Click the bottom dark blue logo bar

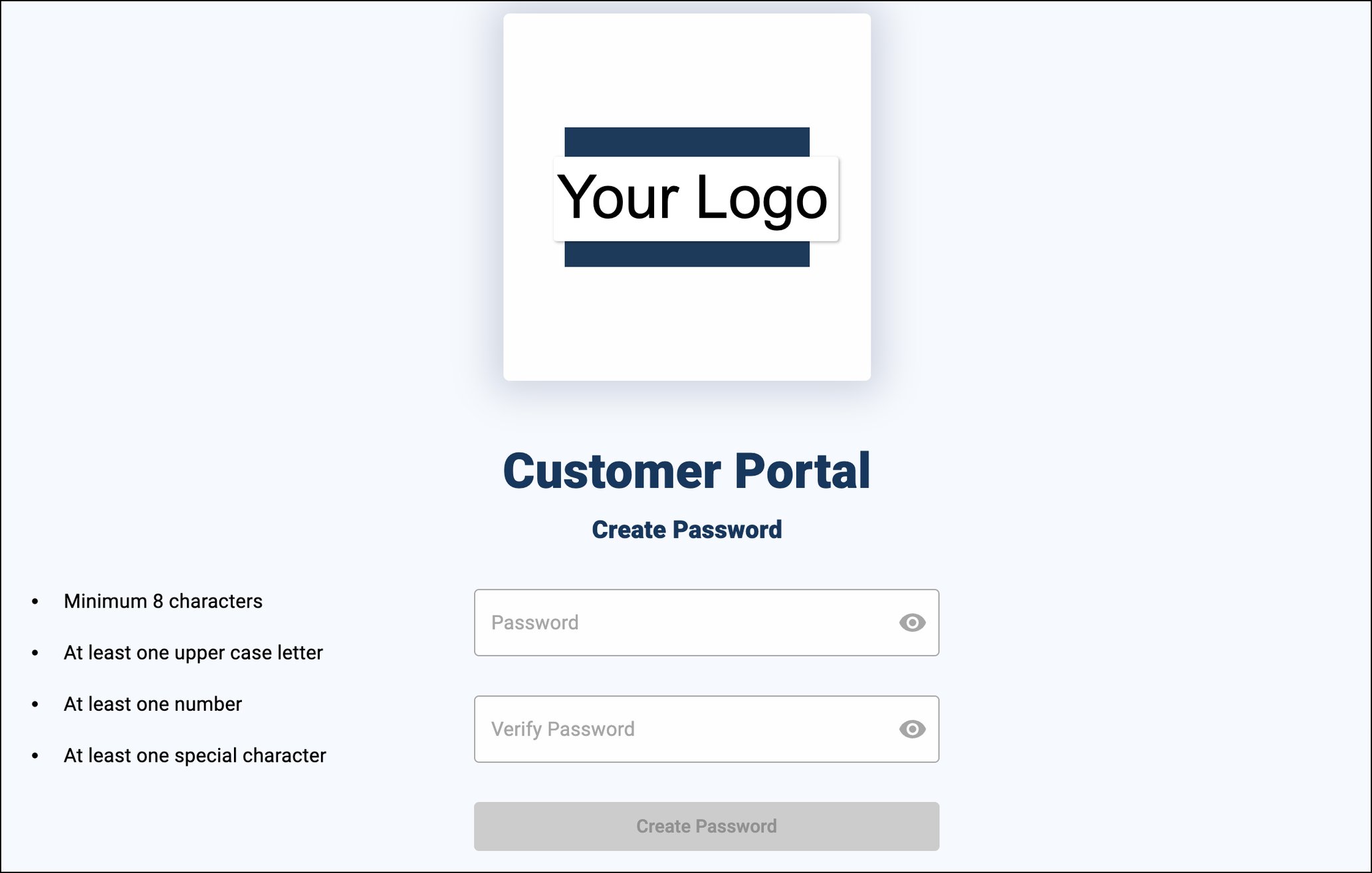[687, 254]
